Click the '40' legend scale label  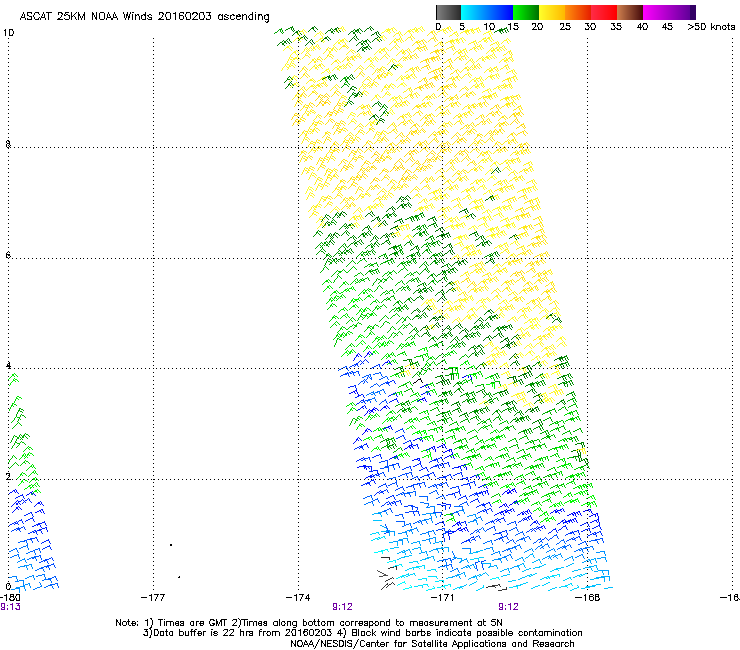(x=642, y=27)
